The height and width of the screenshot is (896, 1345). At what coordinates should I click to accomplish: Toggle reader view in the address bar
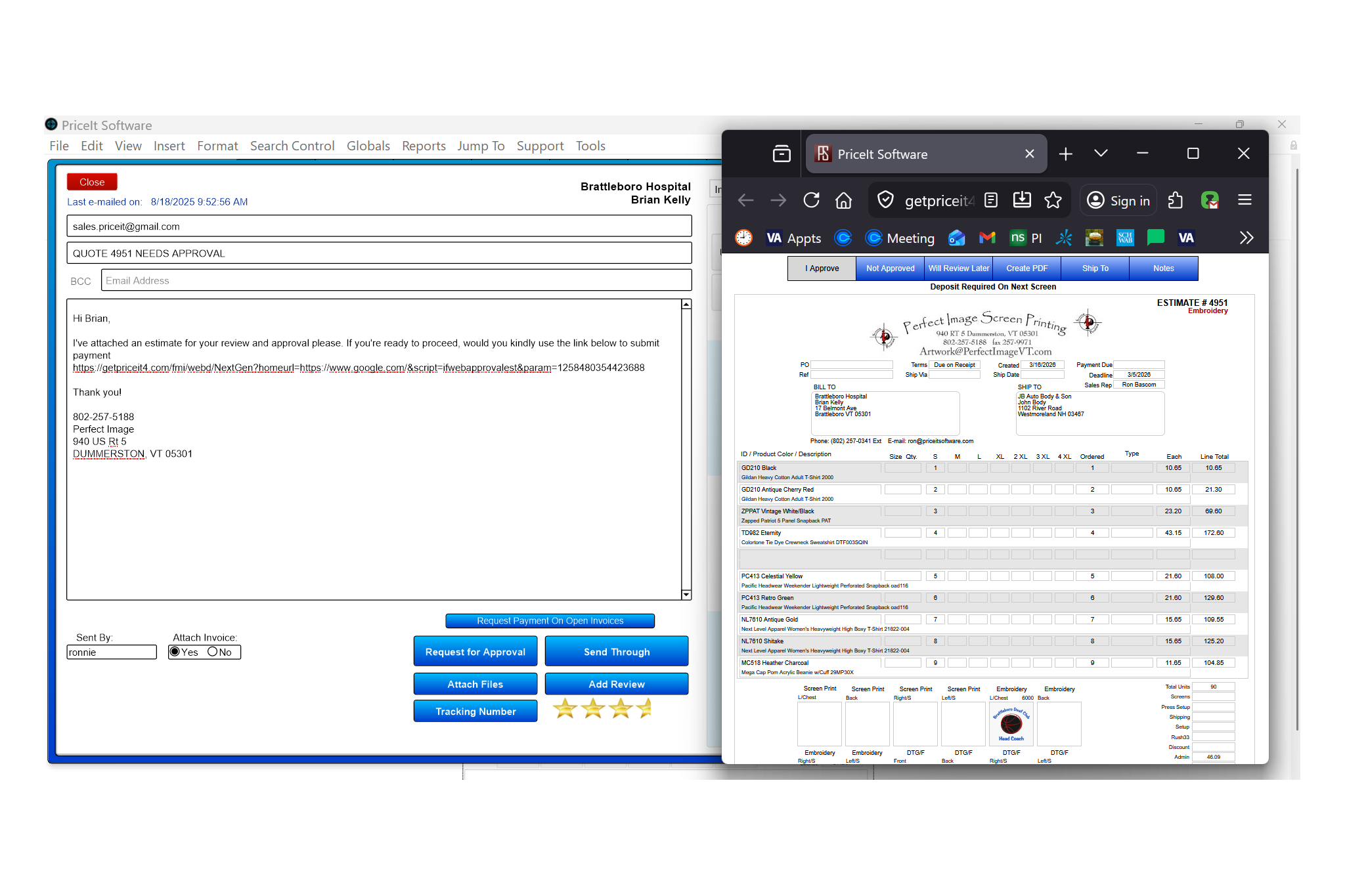pos(991,200)
